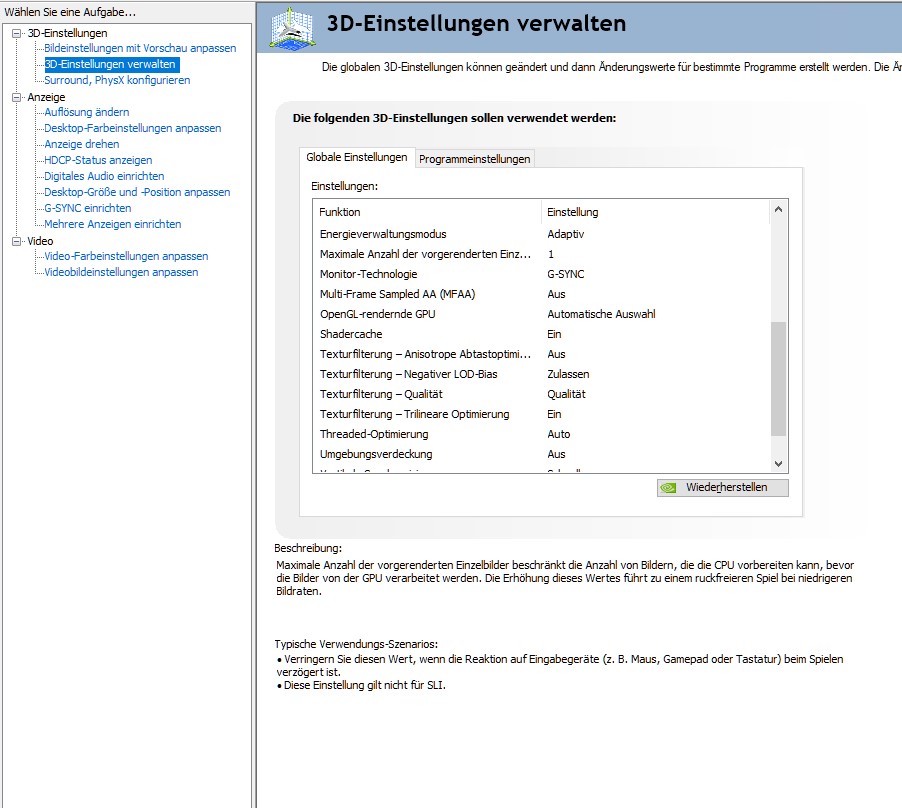
Task: Switch to the Globale Einstellungen tab
Action: pyautogui.click(x=357, y=158)
